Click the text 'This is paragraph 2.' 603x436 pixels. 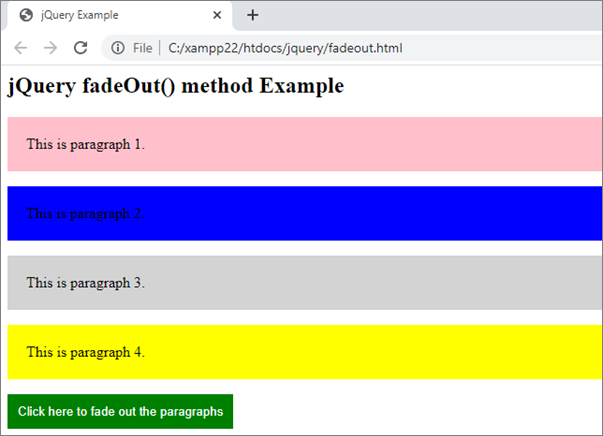[x=85, y=213]
